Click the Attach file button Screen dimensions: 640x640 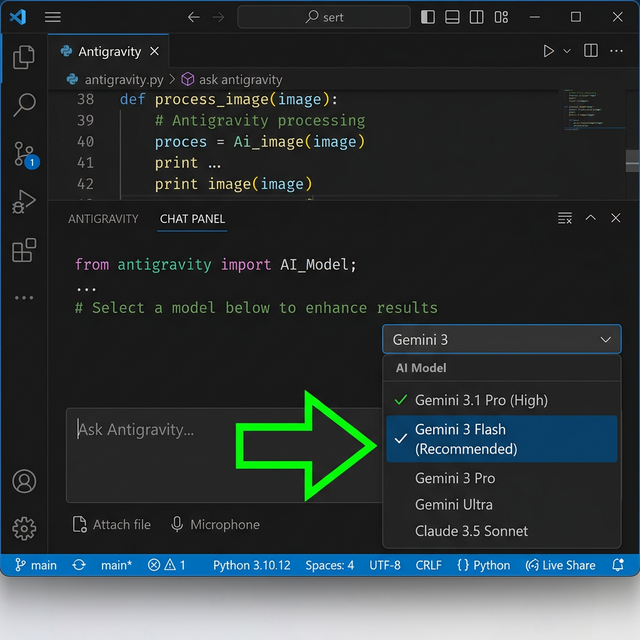click(x=111, y=524)
